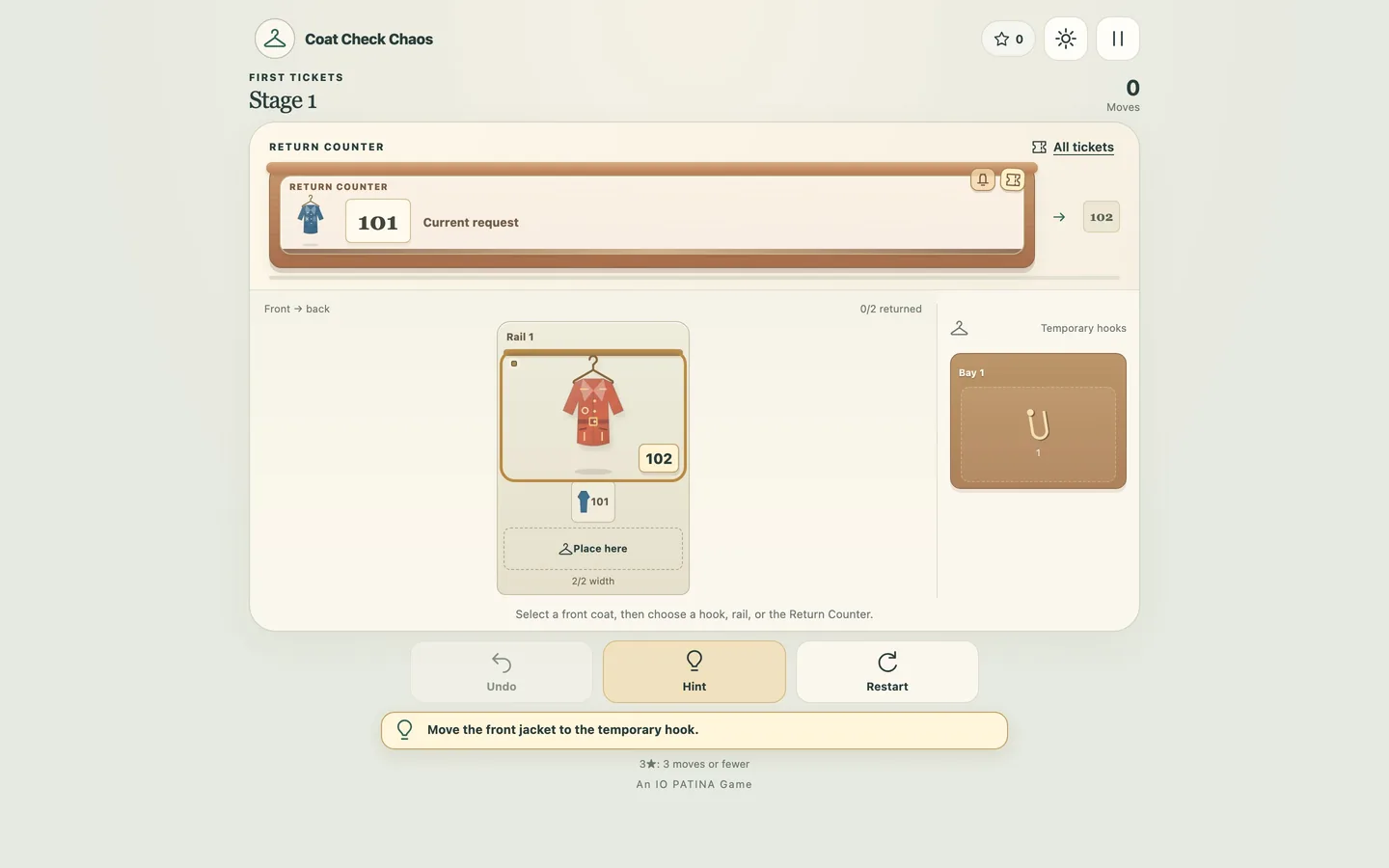The image size is (1389, 868).
Task: Click the ticket icon on return counter
Action: (x=1013, y=179)
